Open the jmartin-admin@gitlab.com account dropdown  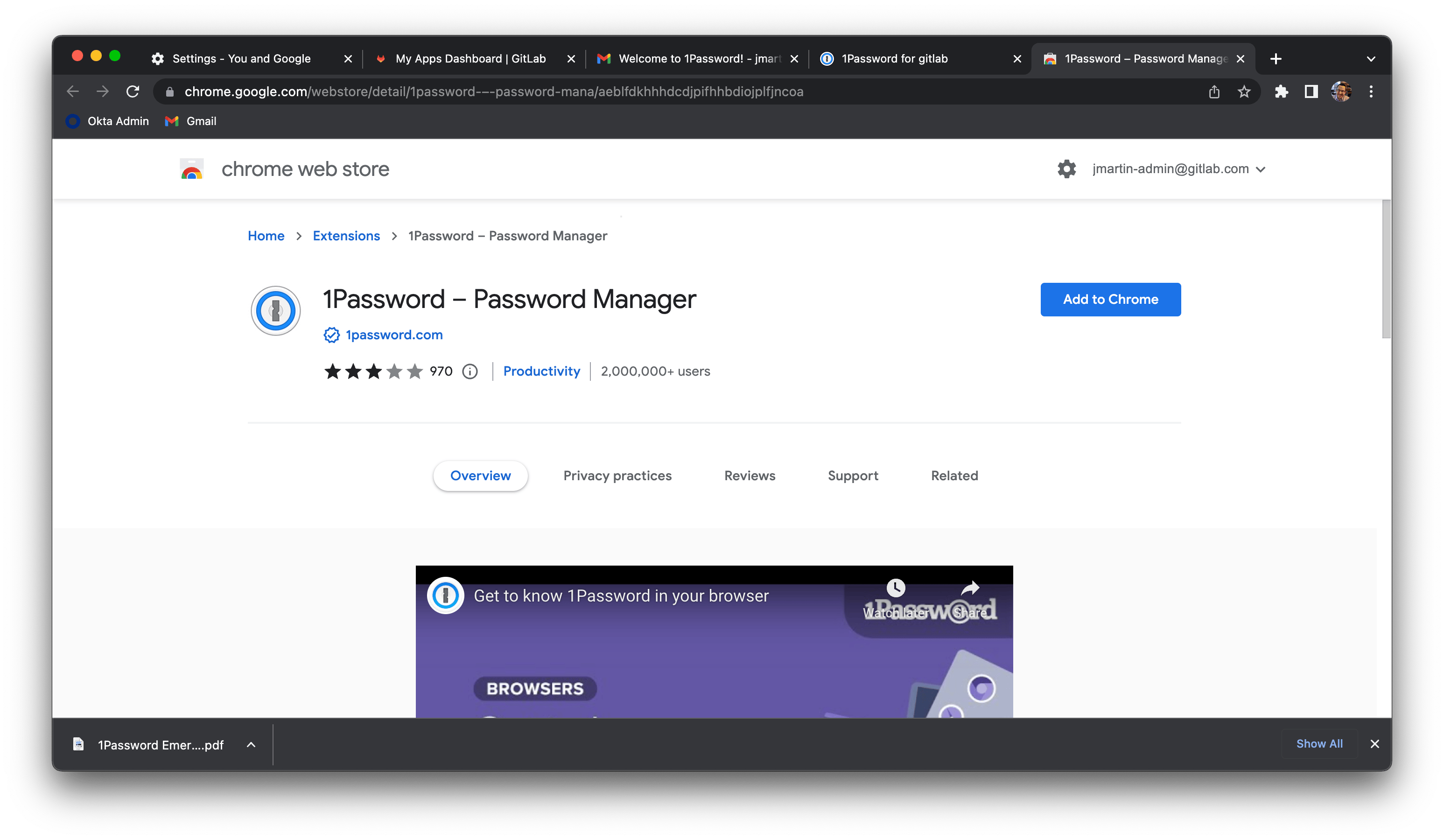(x=1179, y=169)
